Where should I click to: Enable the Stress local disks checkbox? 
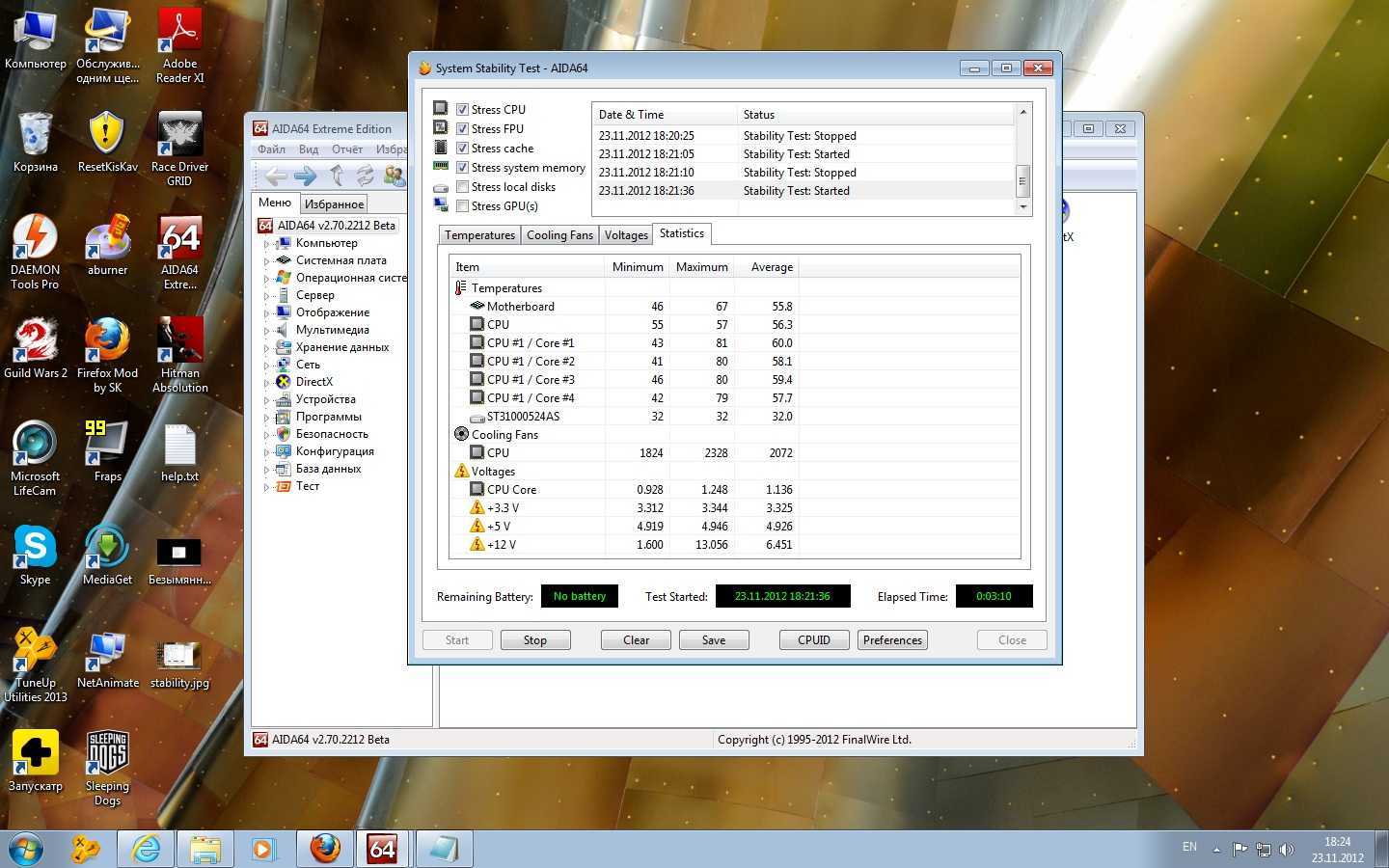pyautogui.click(x=463, y=186)
